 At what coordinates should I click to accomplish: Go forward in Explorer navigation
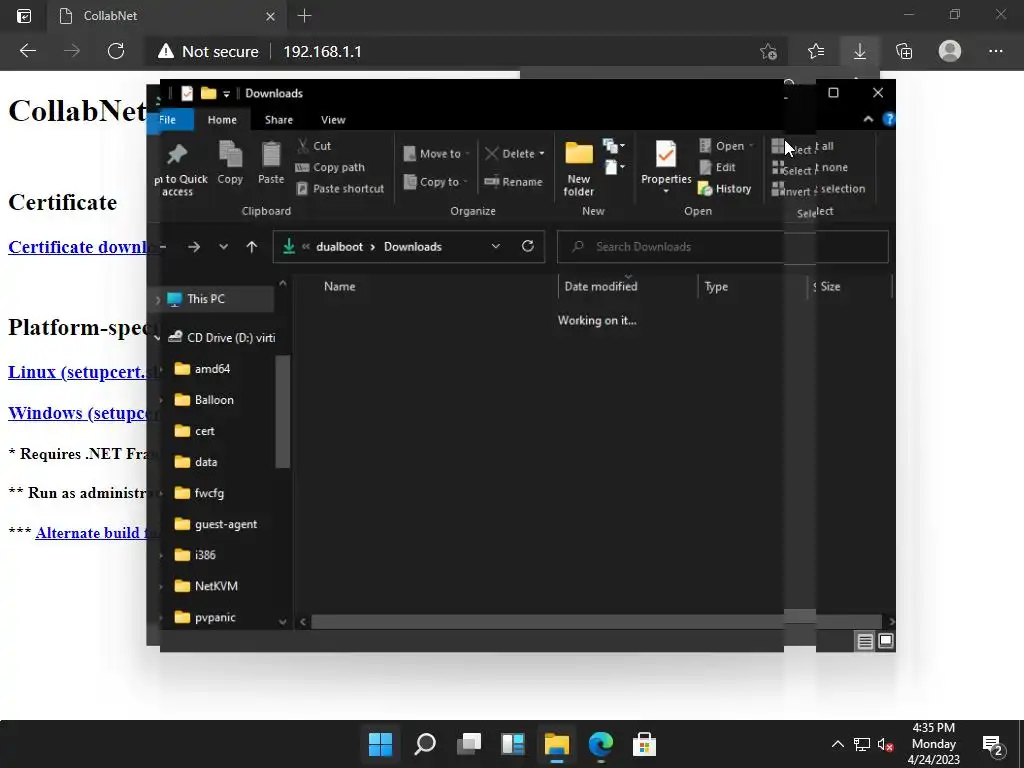point(194,247)
